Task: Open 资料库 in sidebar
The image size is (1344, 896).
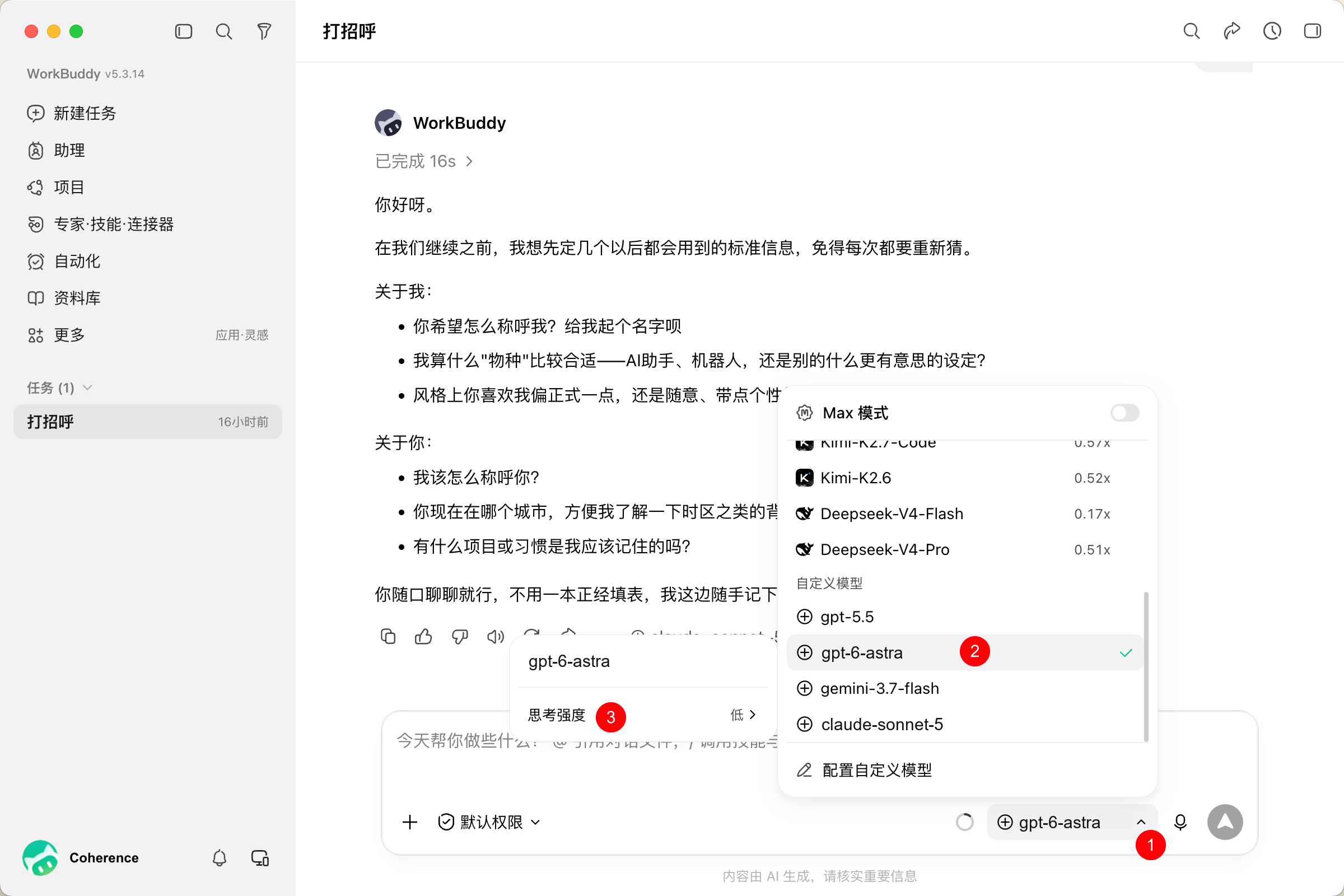Action: 147,298
